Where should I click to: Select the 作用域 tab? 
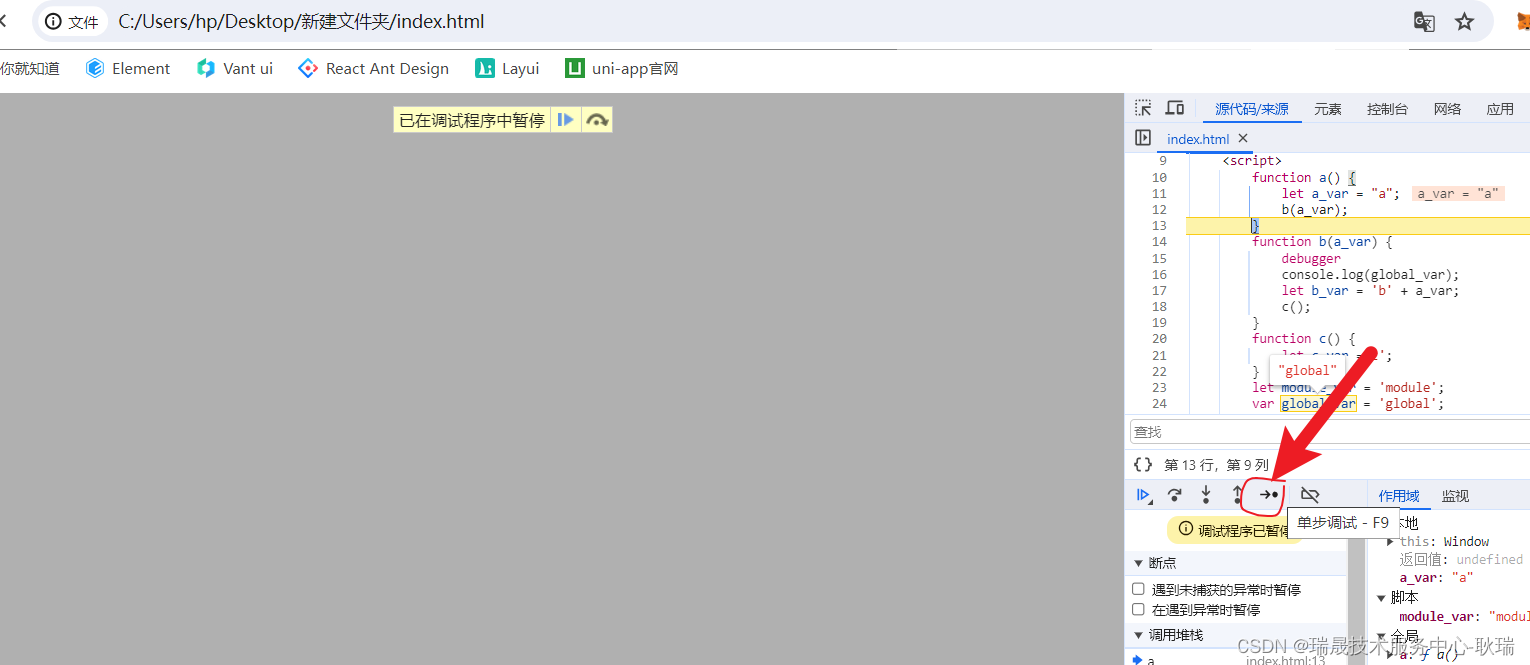1398,496
